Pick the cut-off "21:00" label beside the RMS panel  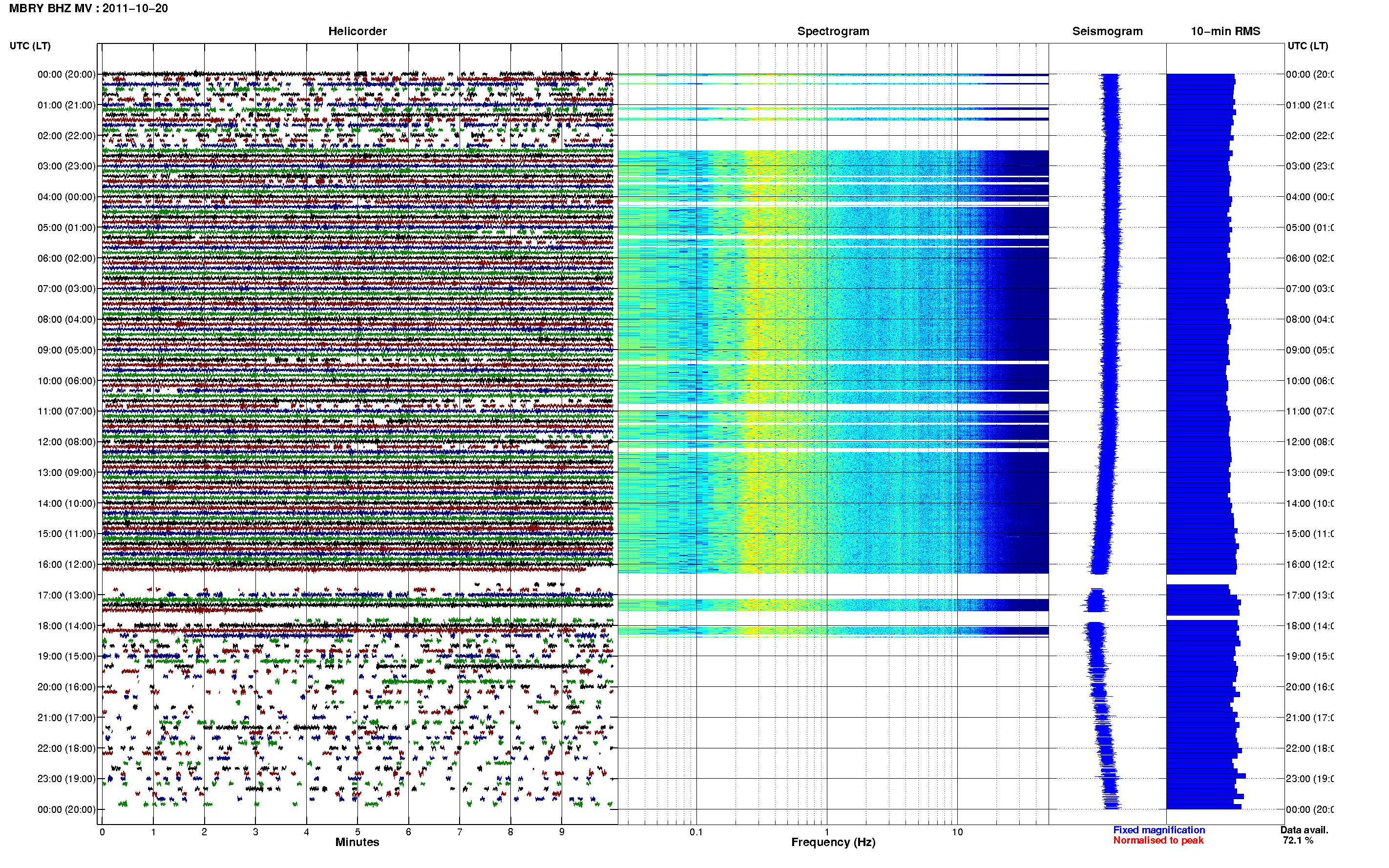click(1310, 718)
